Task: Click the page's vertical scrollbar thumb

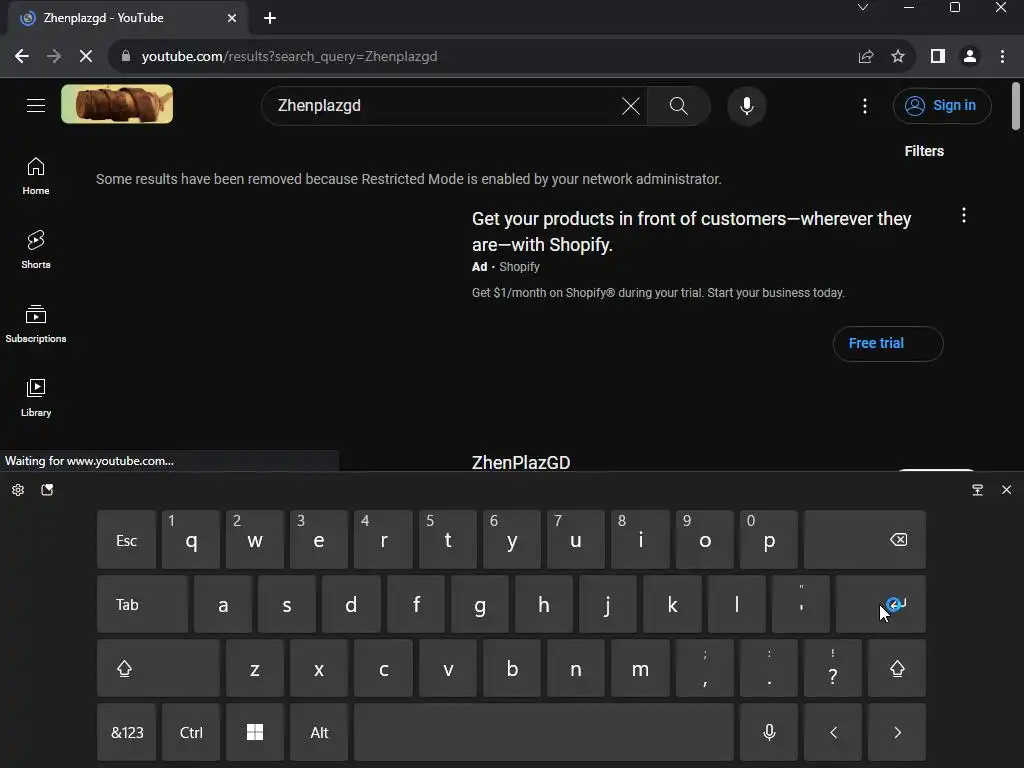Action: pyautogui.click(x=1016, y=106)
